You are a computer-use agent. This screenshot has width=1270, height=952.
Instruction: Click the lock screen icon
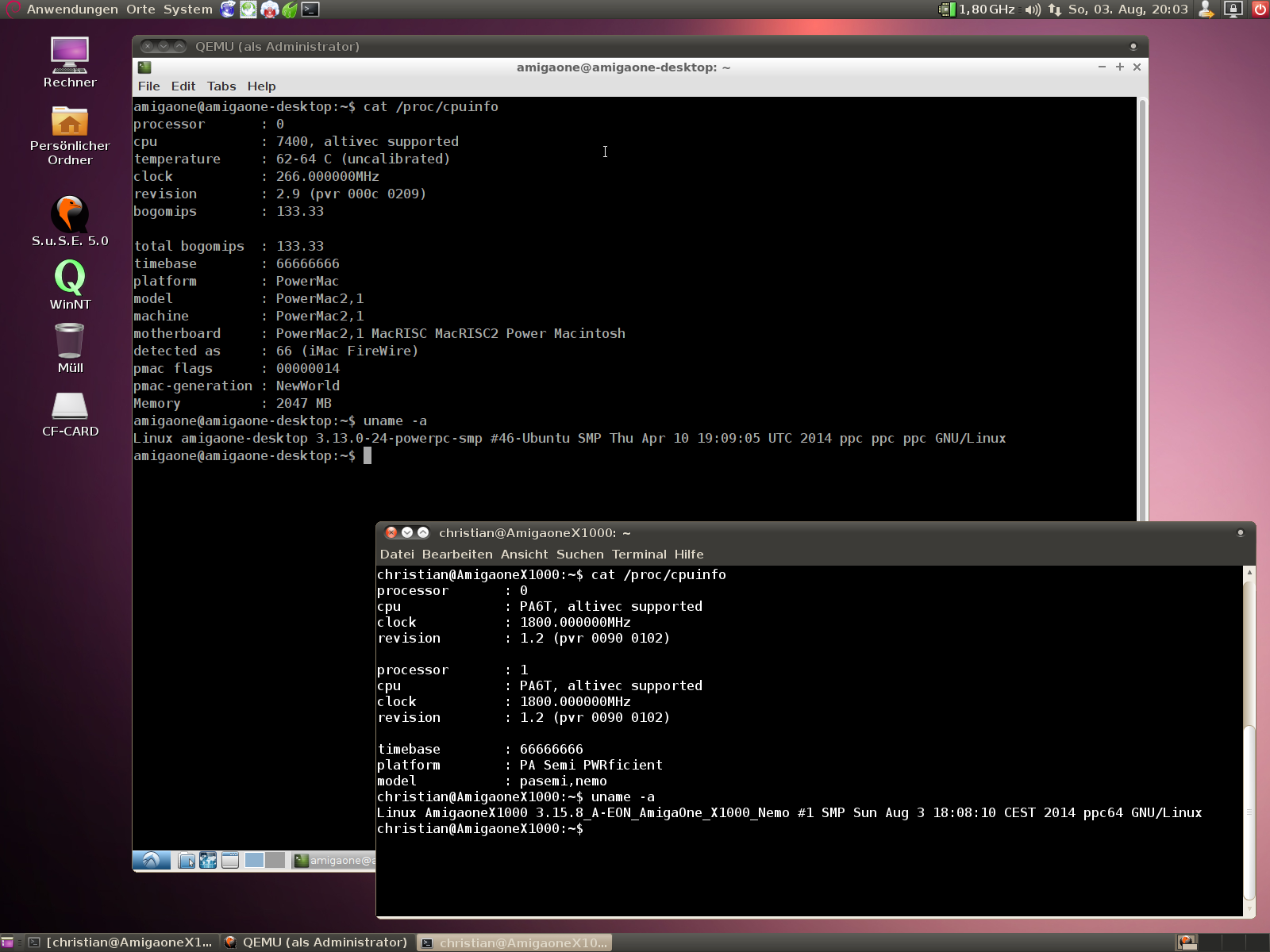1233,10
